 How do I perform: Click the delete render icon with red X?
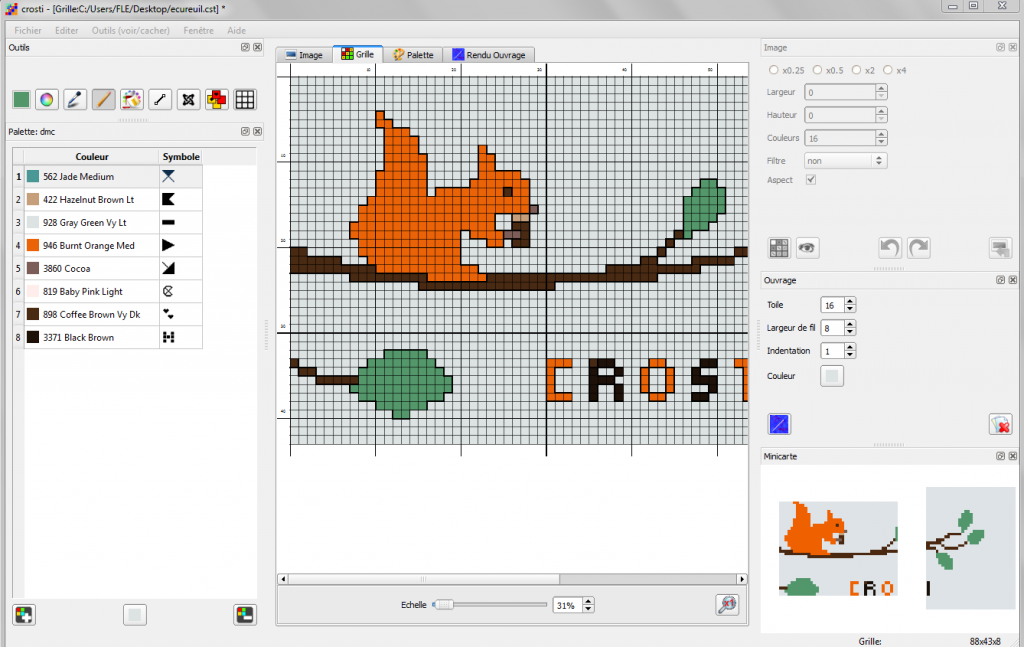tap(1000, 424)
